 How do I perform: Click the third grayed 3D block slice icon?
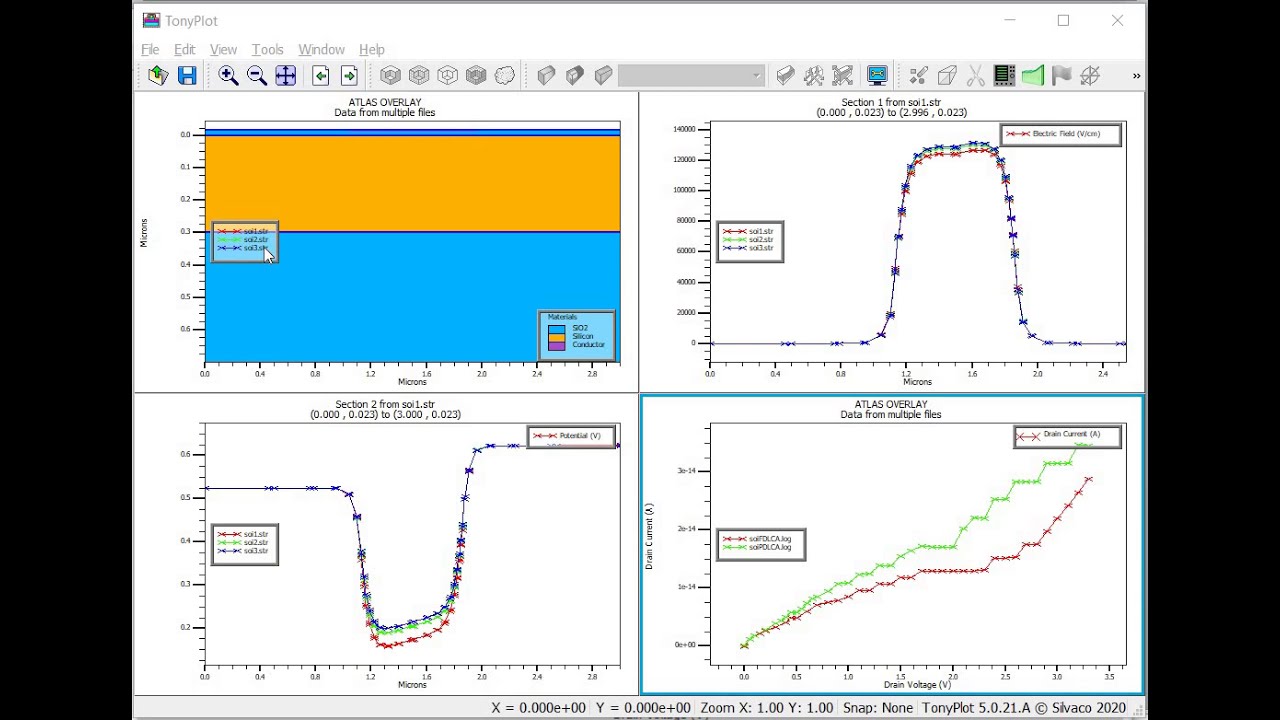603,75
